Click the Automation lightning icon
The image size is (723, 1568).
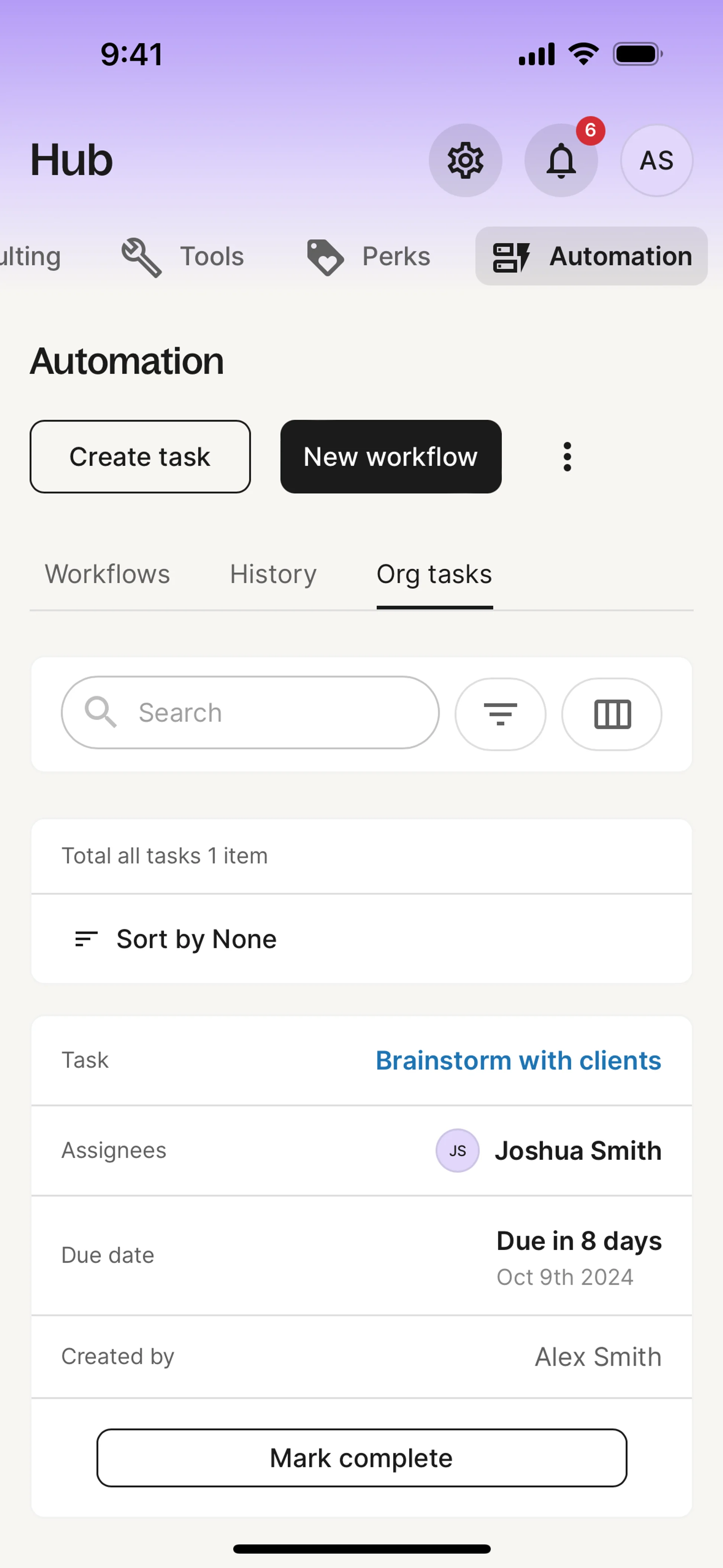[x=511, y=257]
